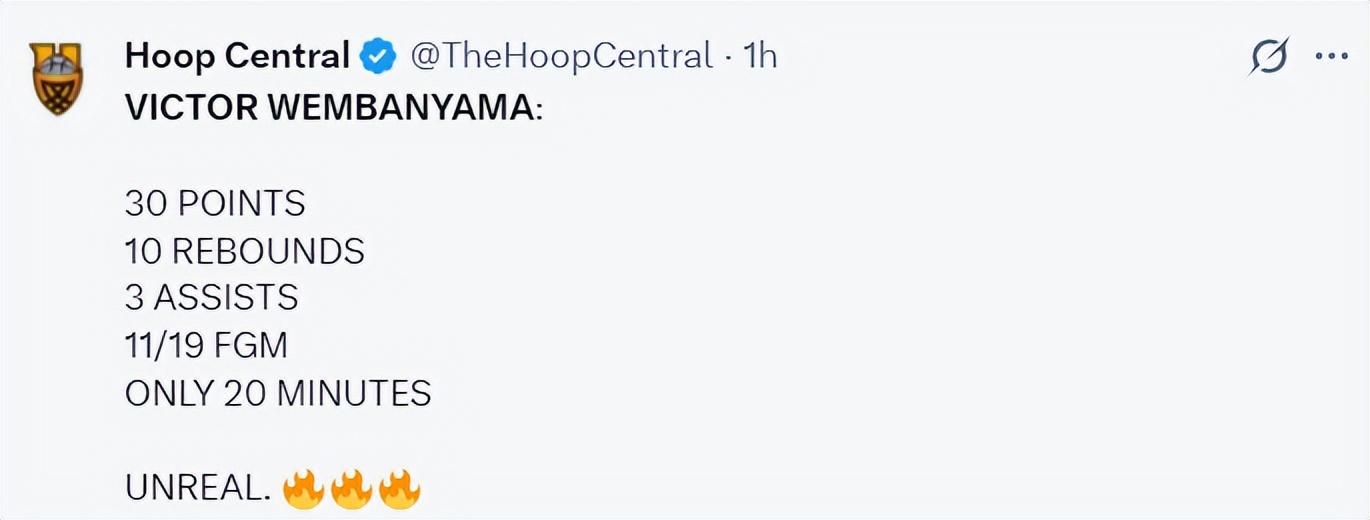Click the 1h timestamp
This screenshot has height=520, width=1370.
[x=761, y=56]
